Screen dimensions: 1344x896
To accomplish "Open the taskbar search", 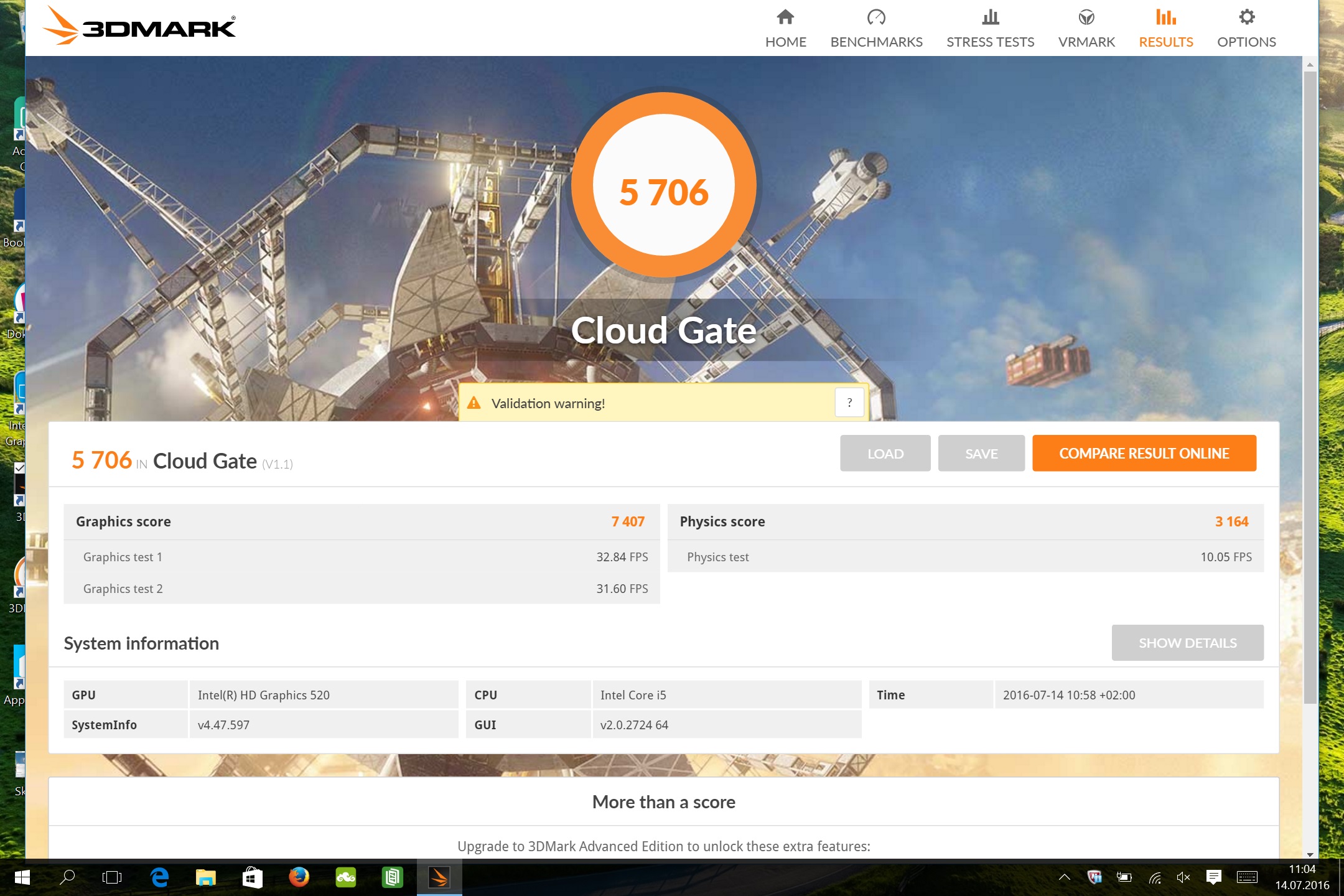I will click(67, 877).
